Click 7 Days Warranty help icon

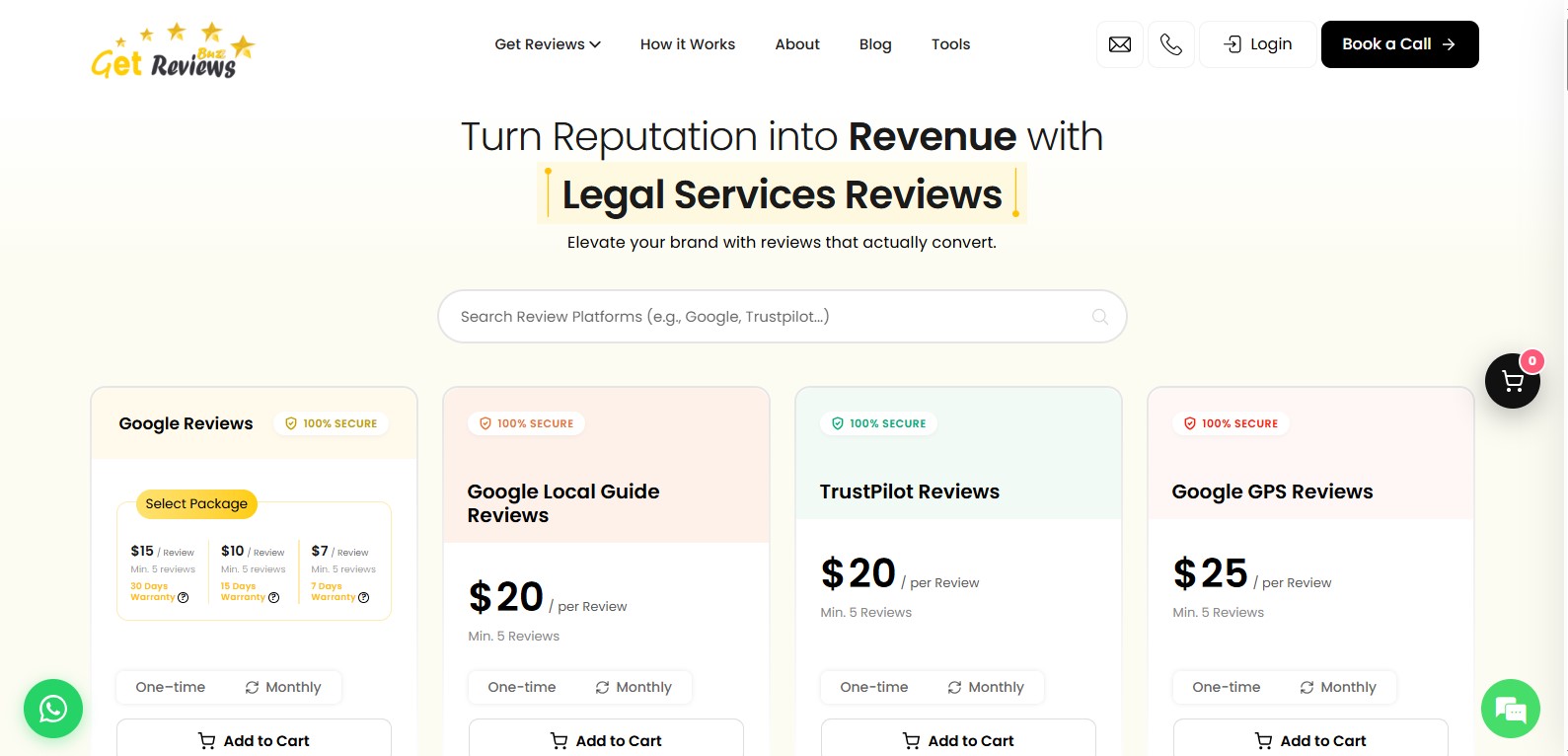point(363,597)
